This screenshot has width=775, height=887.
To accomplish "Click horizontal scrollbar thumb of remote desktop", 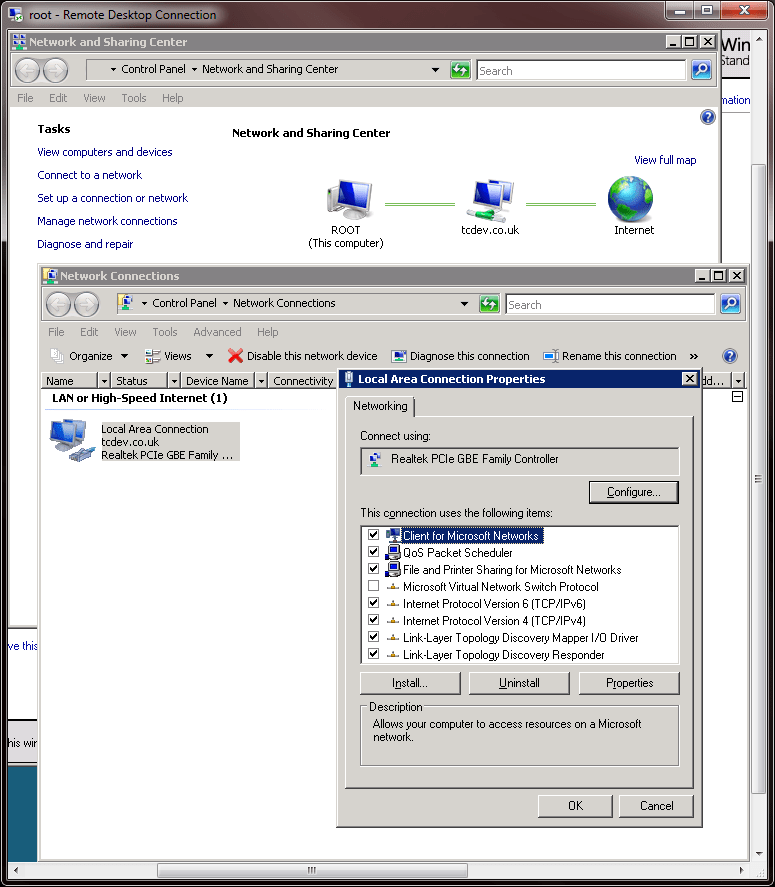I will [x=312, y=870].
